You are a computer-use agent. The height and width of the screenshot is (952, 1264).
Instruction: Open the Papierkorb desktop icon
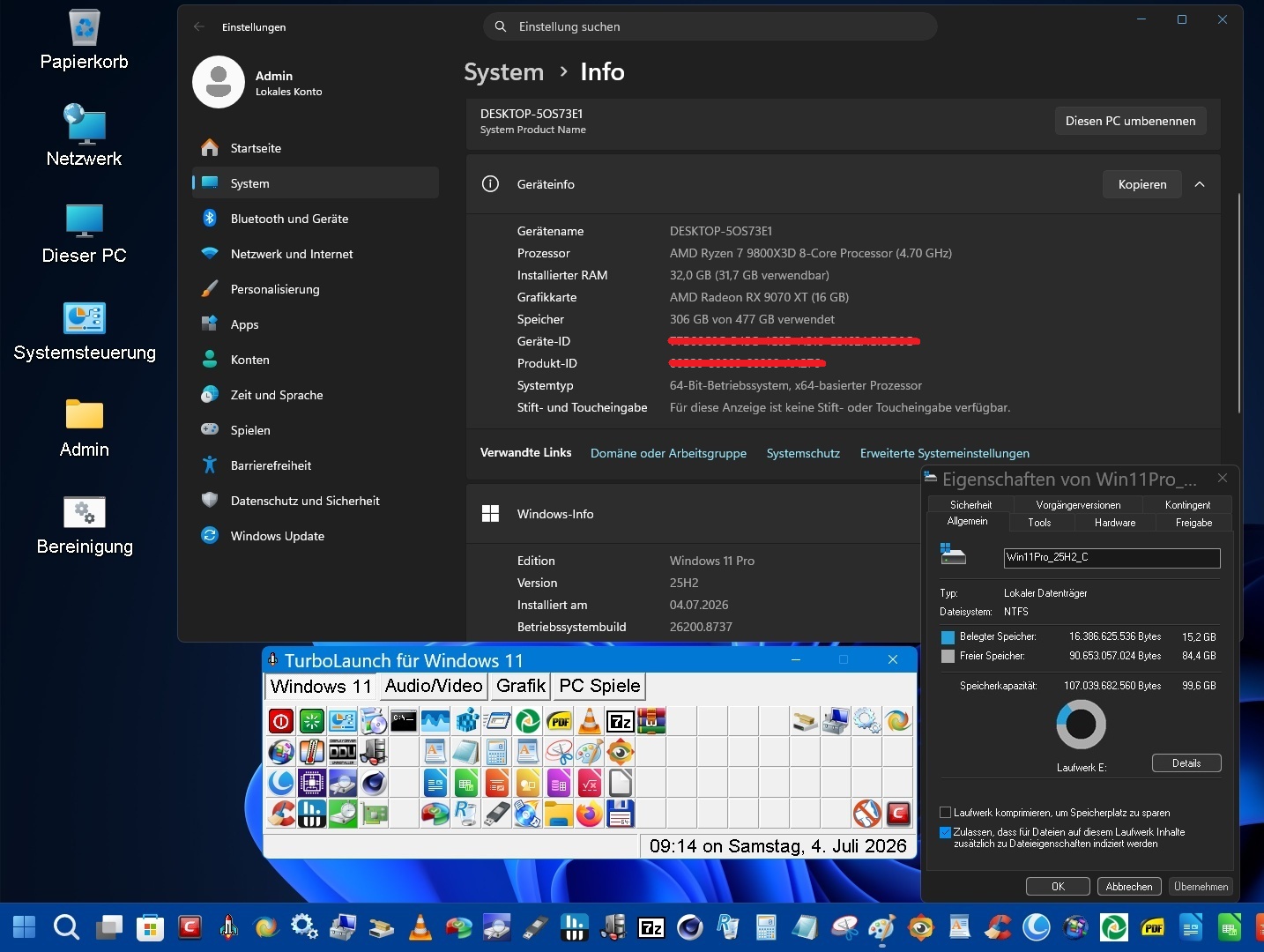point(85,41)
